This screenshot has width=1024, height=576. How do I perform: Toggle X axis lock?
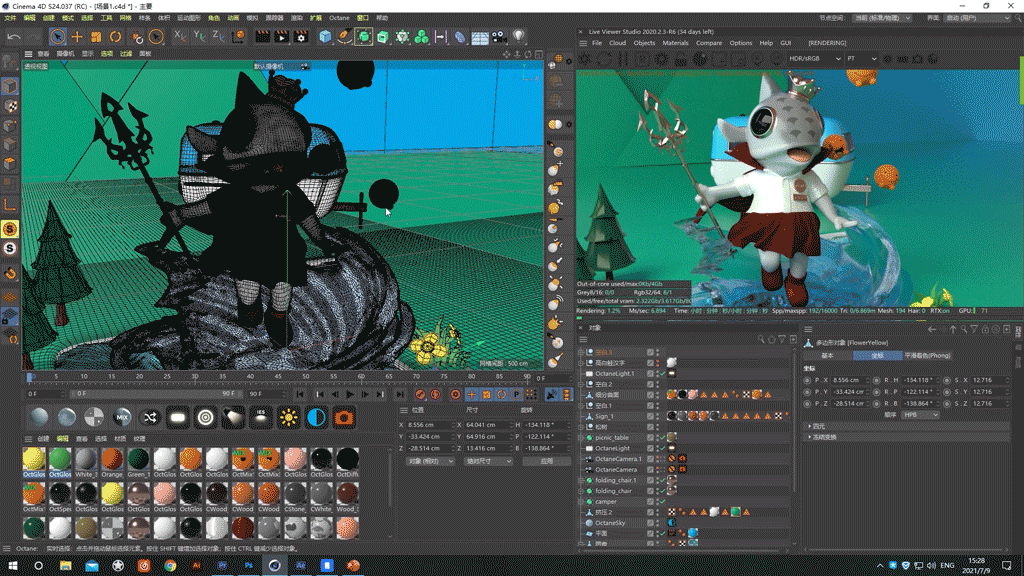coord(180,37)
